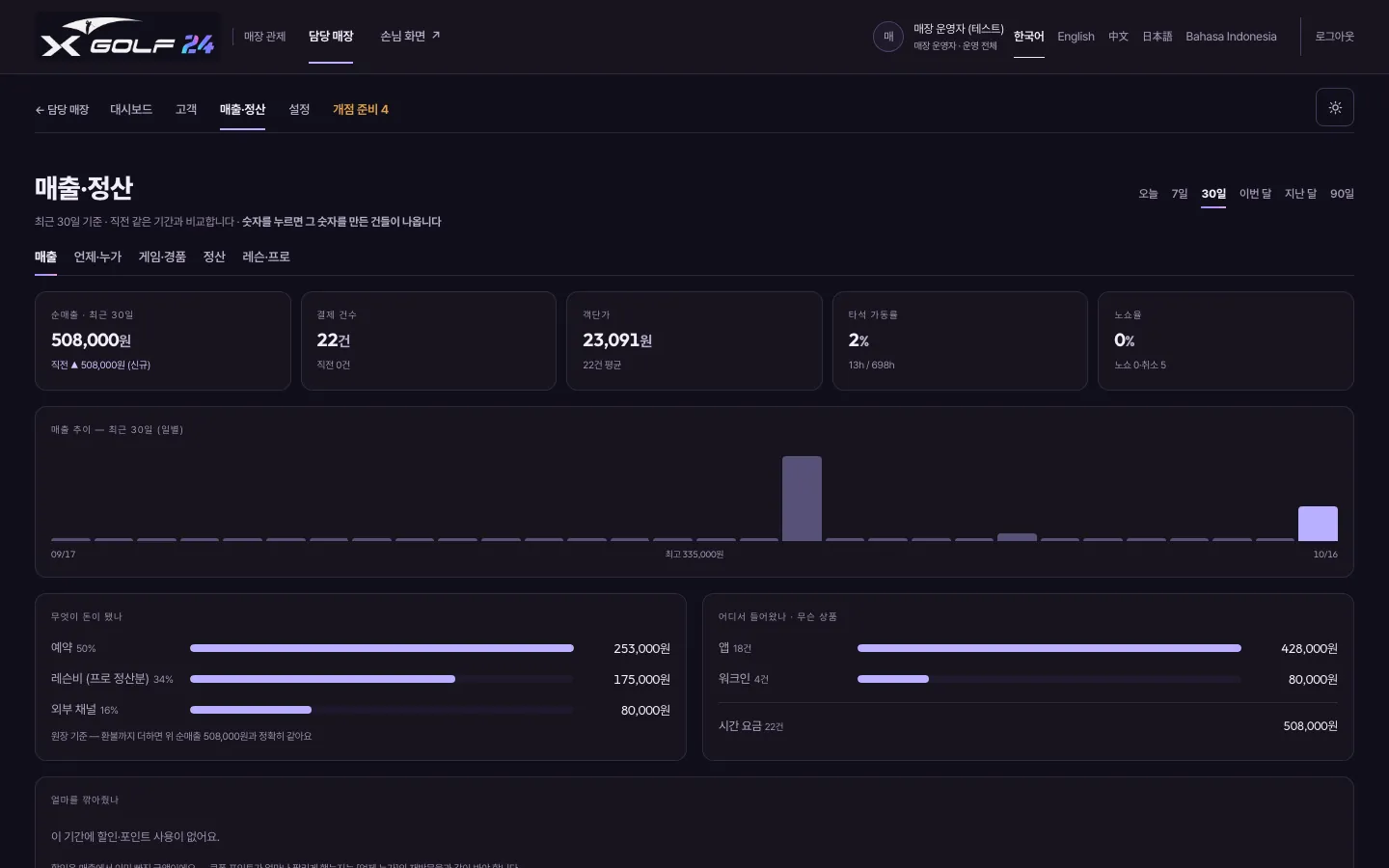Set period to 오늘
Image resolution: width=1389 pixels, height=868 pixels.
1148,194
